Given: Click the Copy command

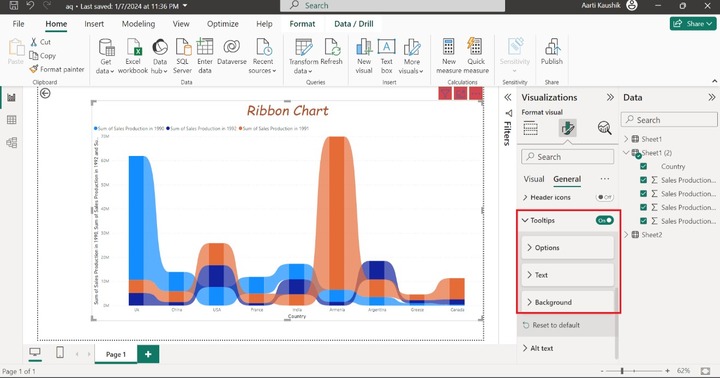Looking at the screenshot, I should 42,56.
